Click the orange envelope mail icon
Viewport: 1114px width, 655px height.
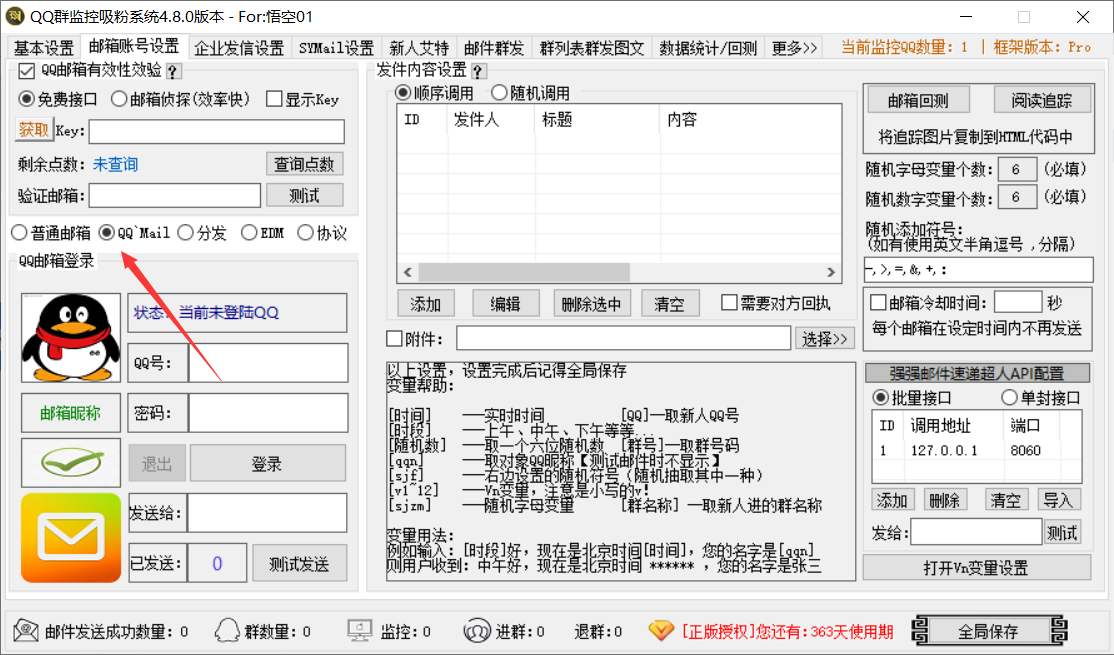point(70,538)
